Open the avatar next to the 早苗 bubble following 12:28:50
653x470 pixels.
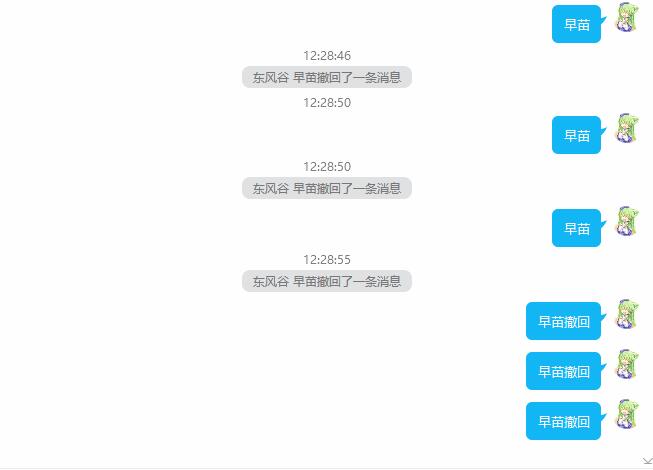627,128
